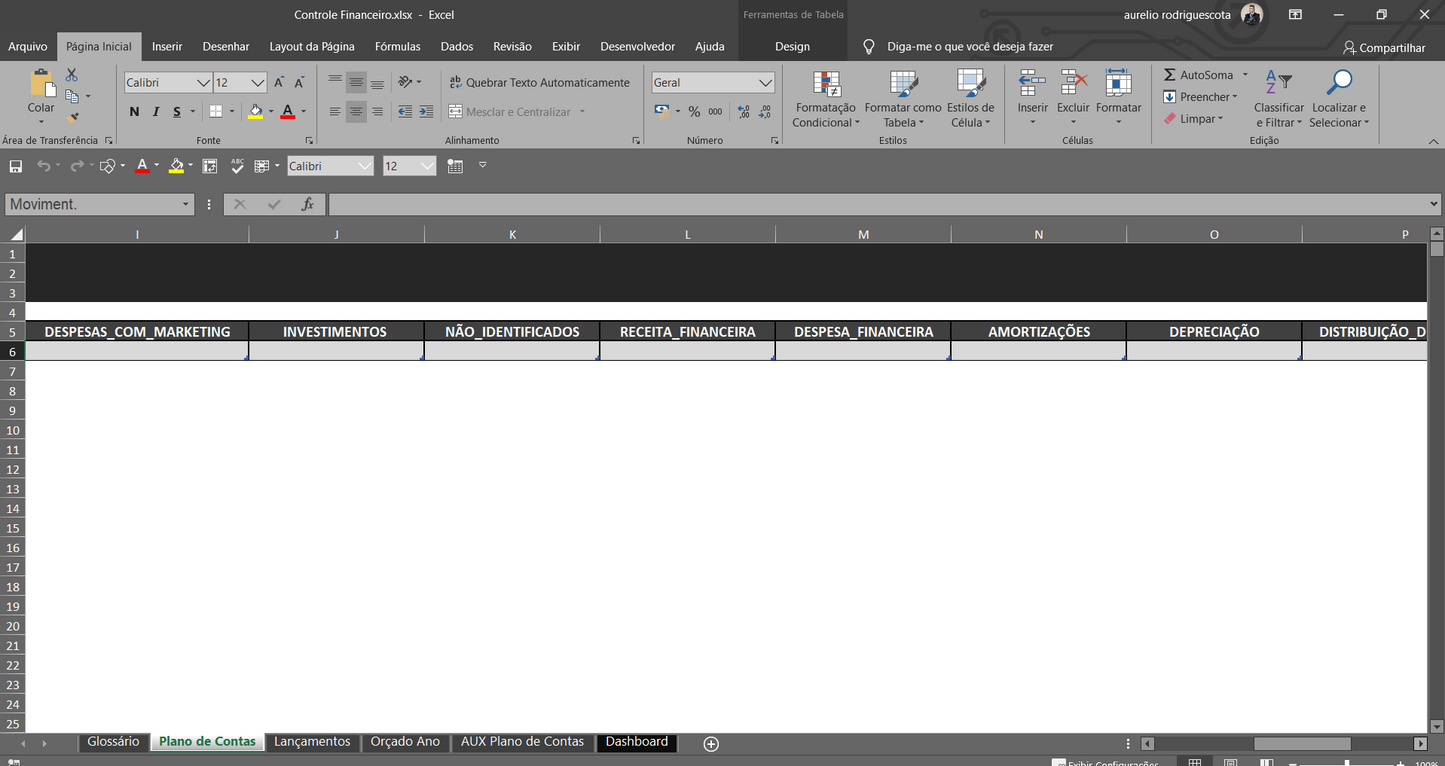
Task: Open the Formatar como Tabela gallery
Action: 901,97
